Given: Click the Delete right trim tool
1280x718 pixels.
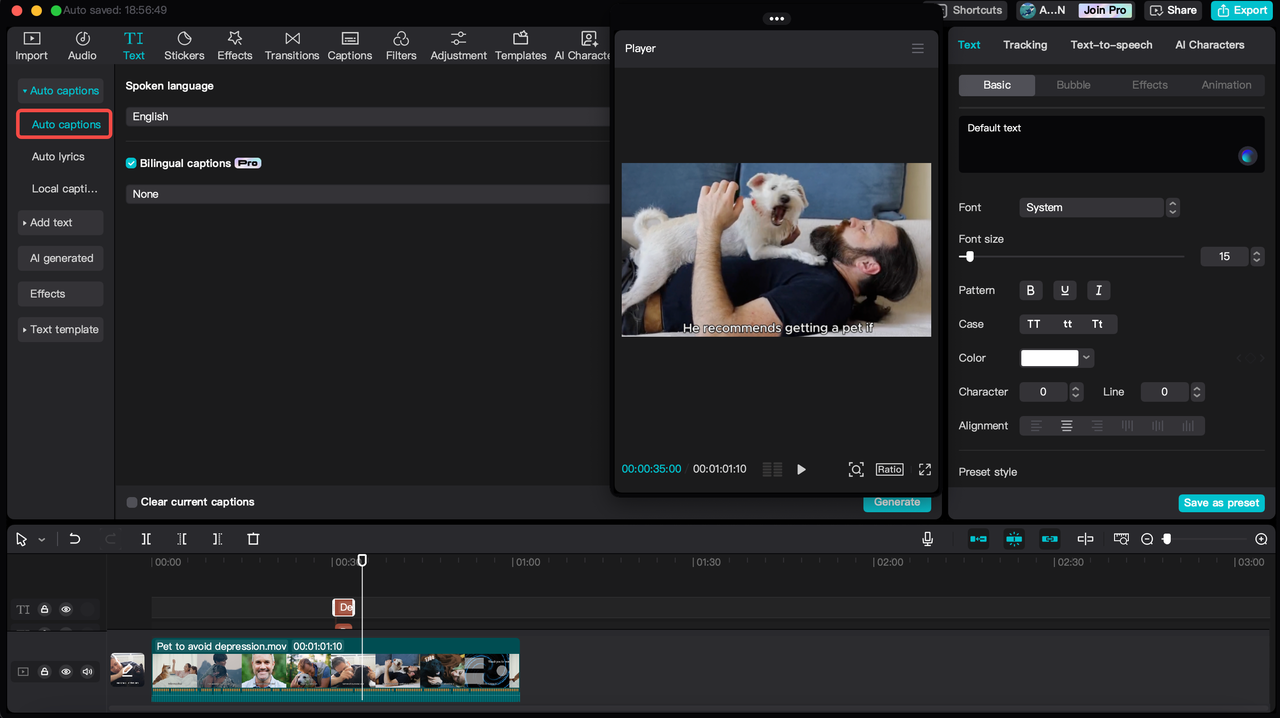Looking at the screenshot, I should pos(217,539).
